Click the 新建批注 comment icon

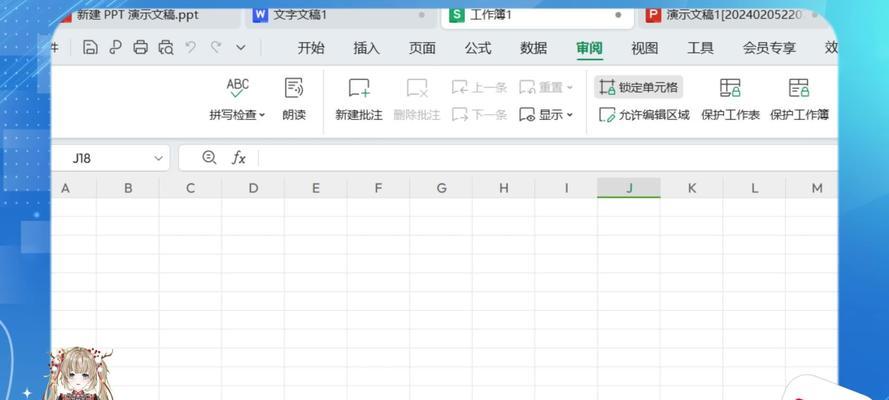pyautogui.click(x=359, y=88)
